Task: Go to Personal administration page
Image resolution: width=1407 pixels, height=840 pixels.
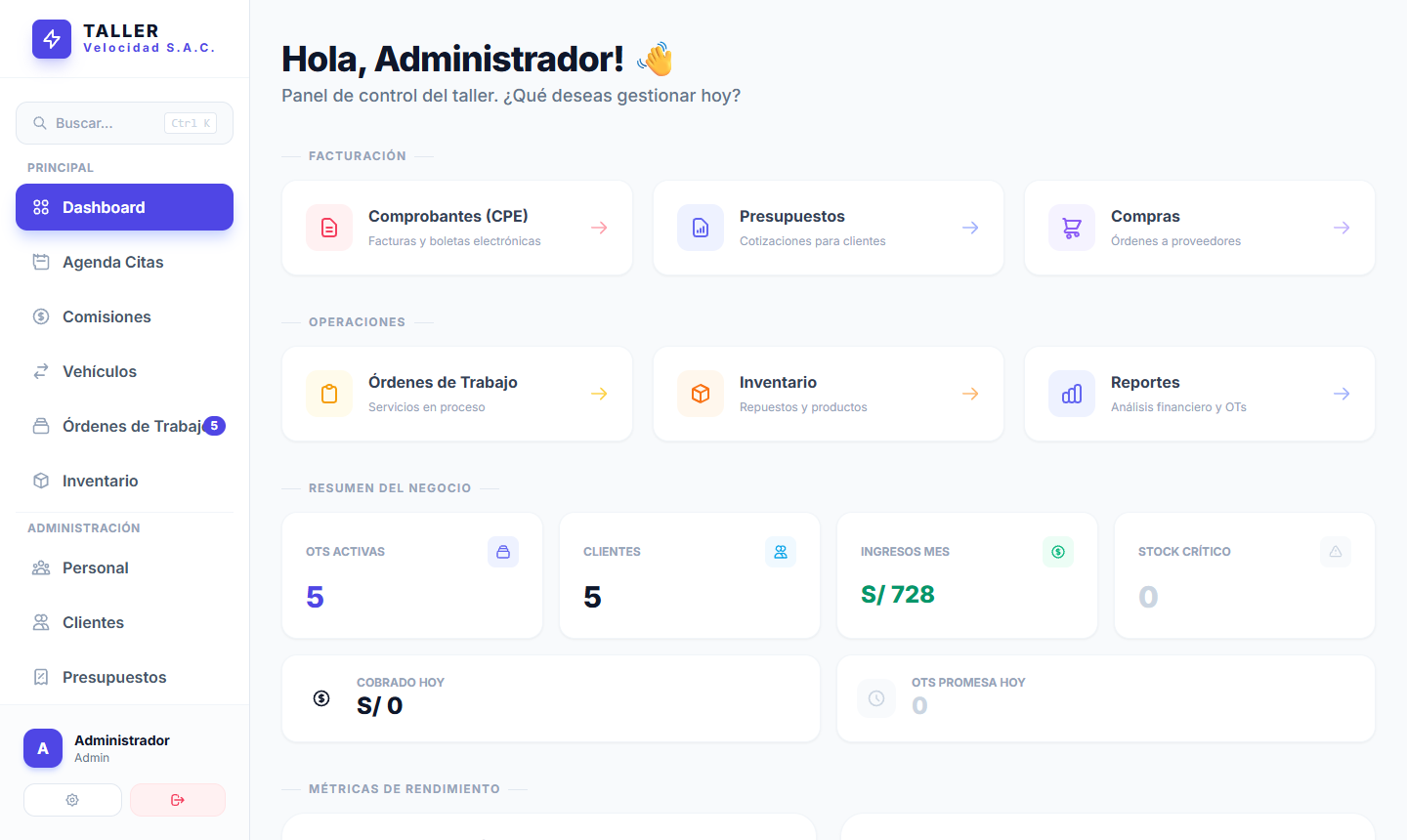Action: (x=124, y=567)
